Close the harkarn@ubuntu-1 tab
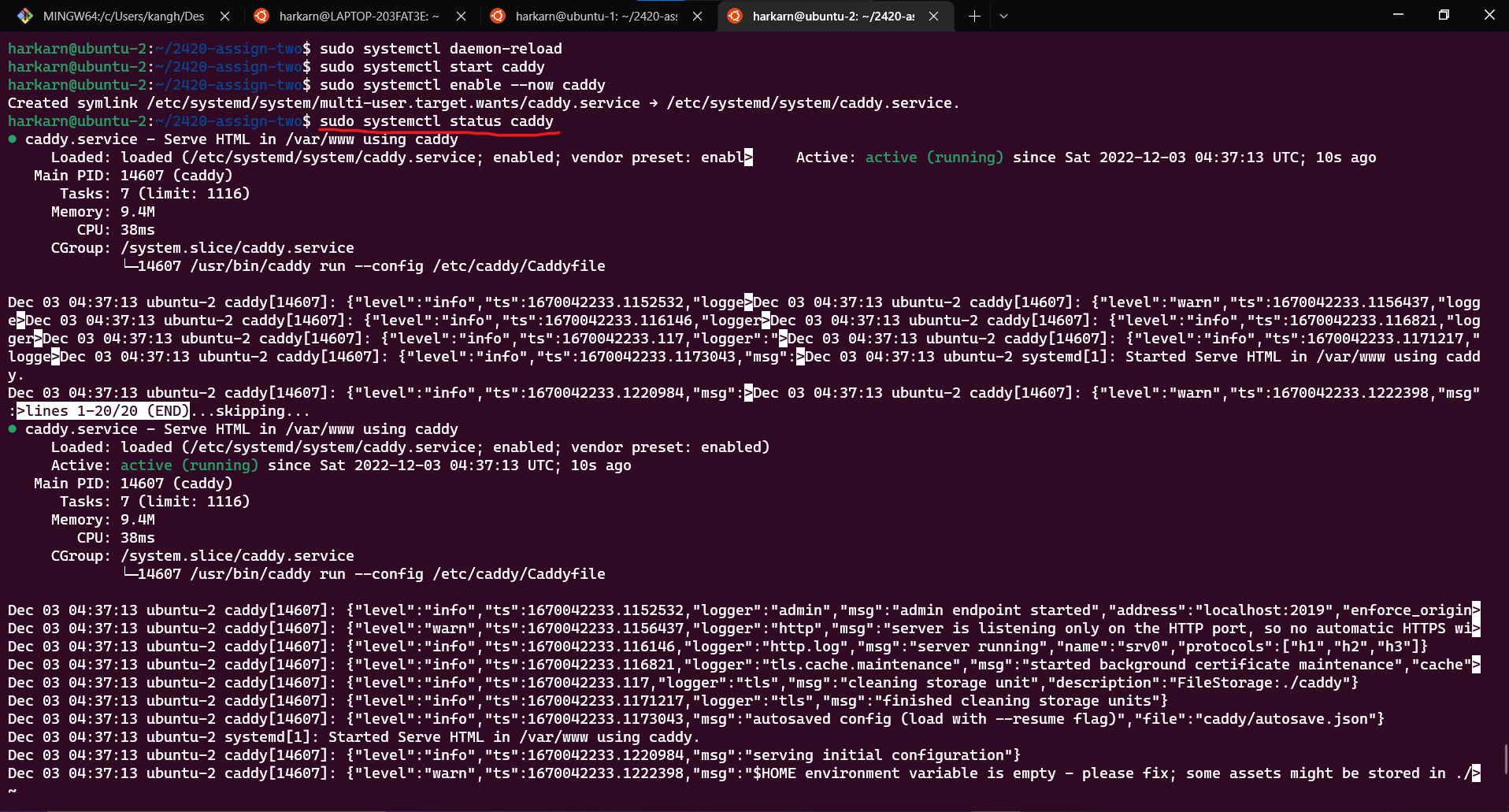Image resolution: width=1509 pixels, height=812 pixels. click(x=697, y=16)
